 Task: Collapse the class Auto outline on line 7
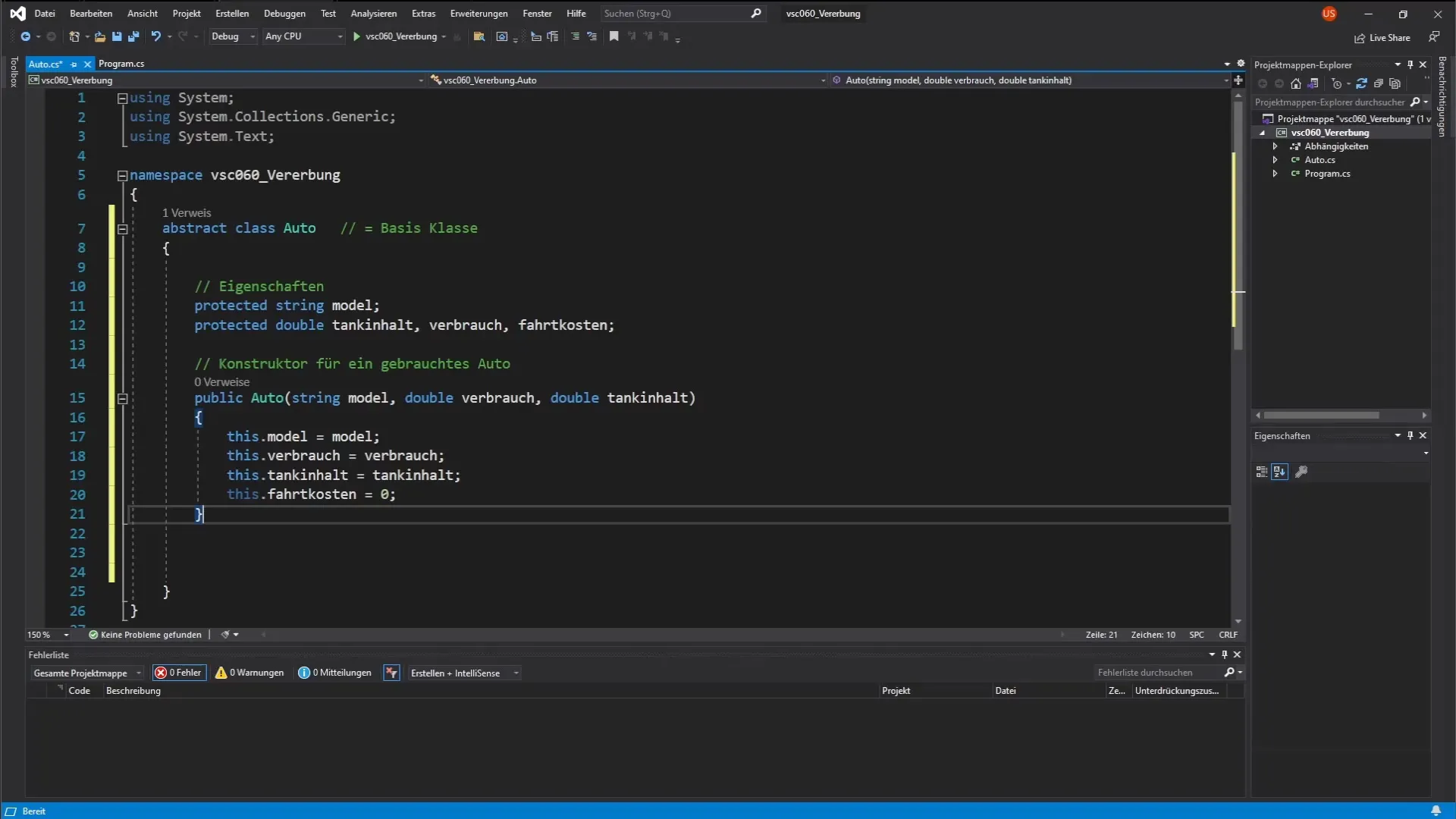[122, 228]
